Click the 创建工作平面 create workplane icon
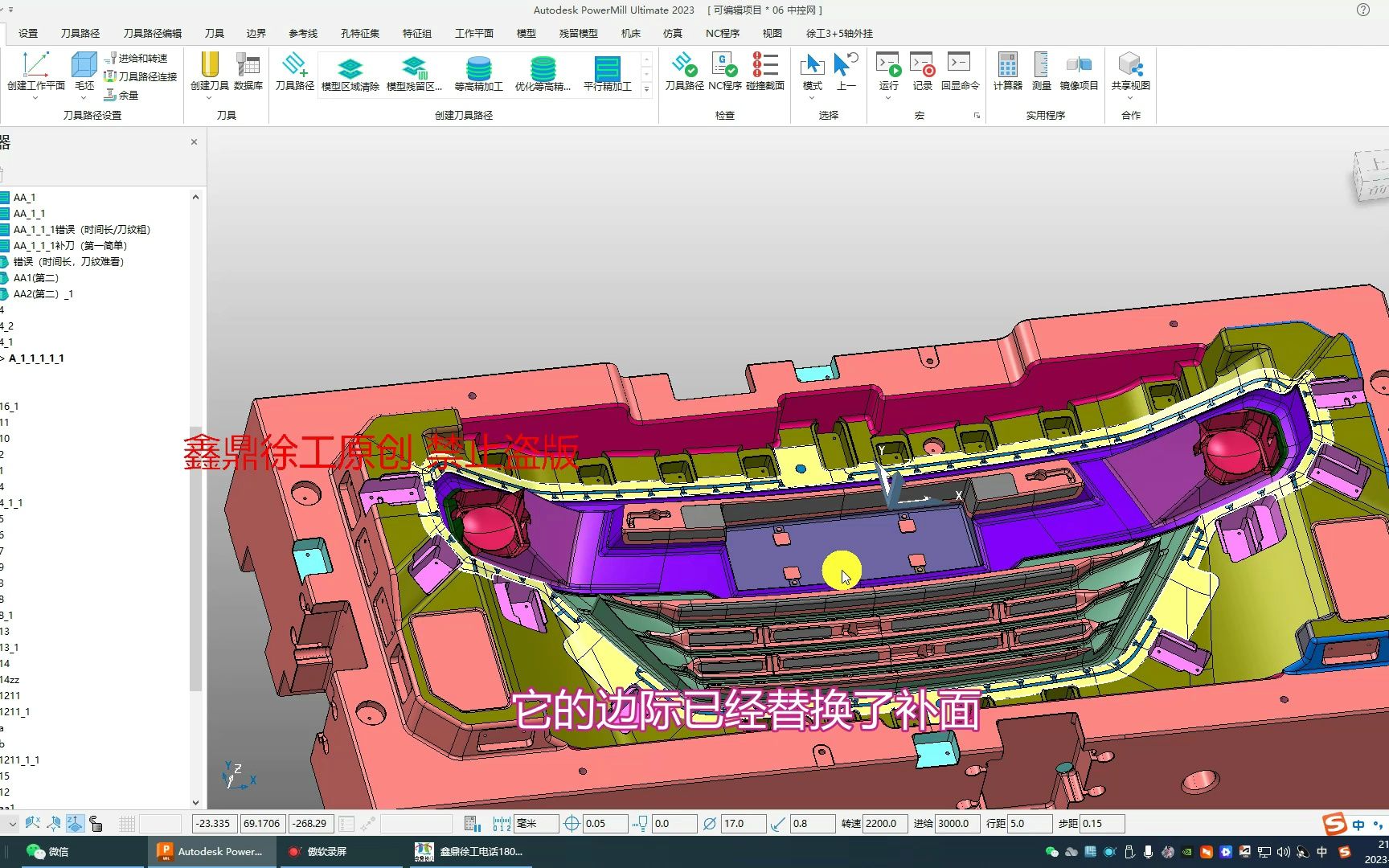The height and width of the screenshot is (868, 1389). pyautogui.click(x=35, y=64)
